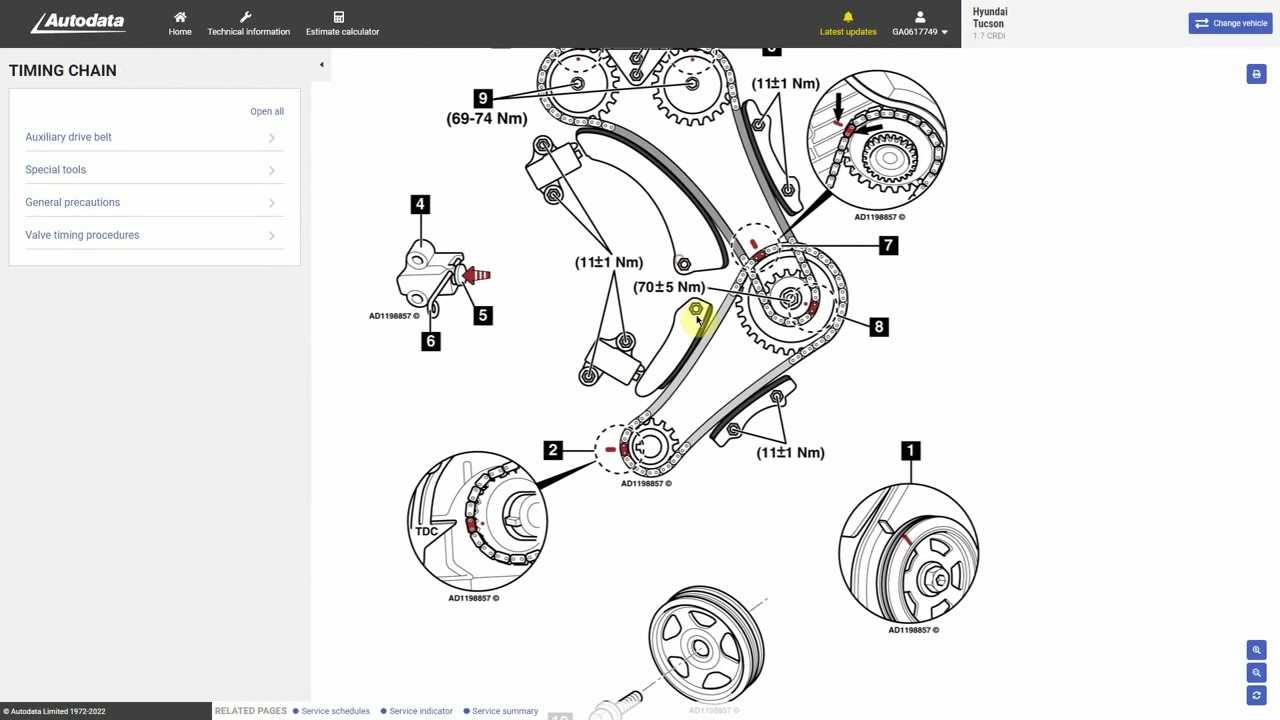Image resolution: width=1280 pixels, height=720 pixels.
Task: Open Service schedules related page
Action: (335, 711)
